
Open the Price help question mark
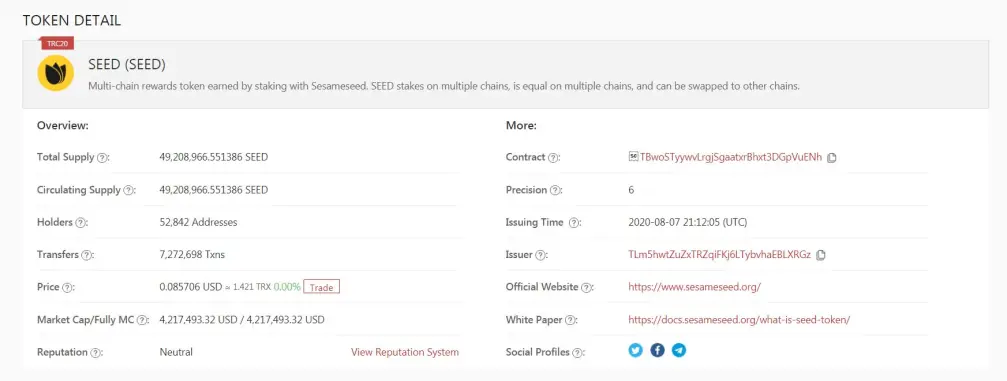point(66,288)
